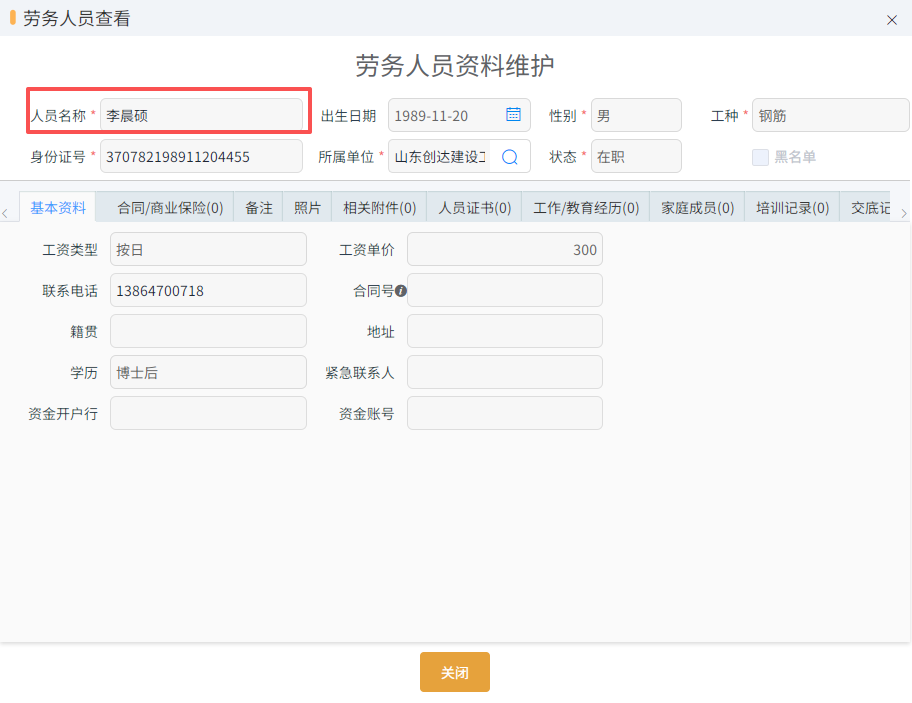
Task: Click the company search magnifier icon
Action: [x=510, y=156]
